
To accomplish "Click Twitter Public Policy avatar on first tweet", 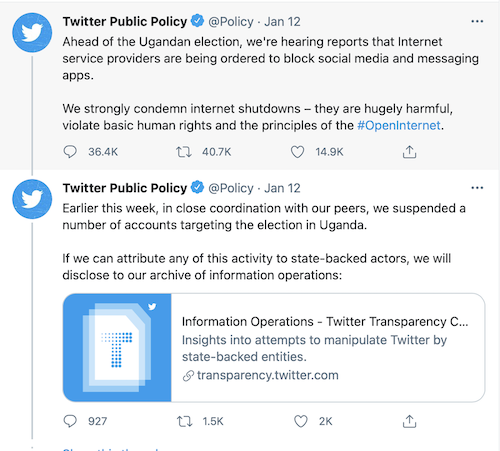I will point(32,33).
